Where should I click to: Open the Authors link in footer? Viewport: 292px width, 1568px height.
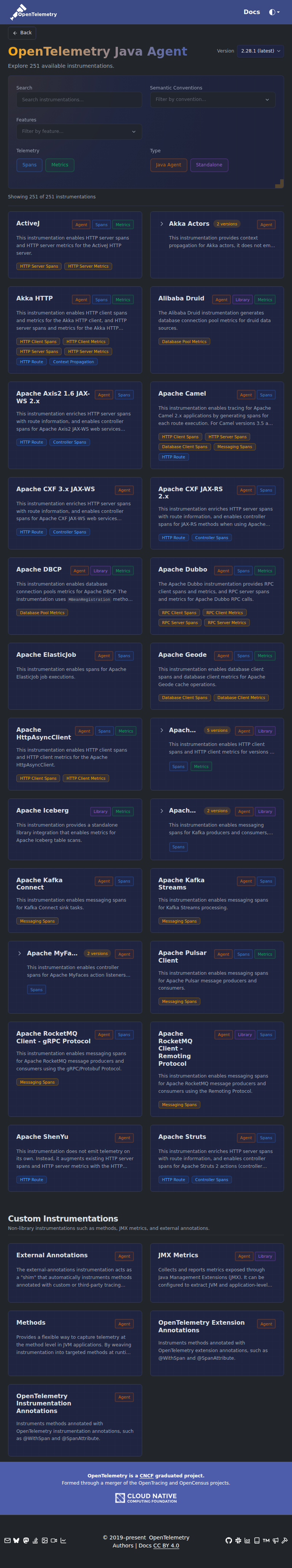pyautogui.click(x=123, y=1546)
